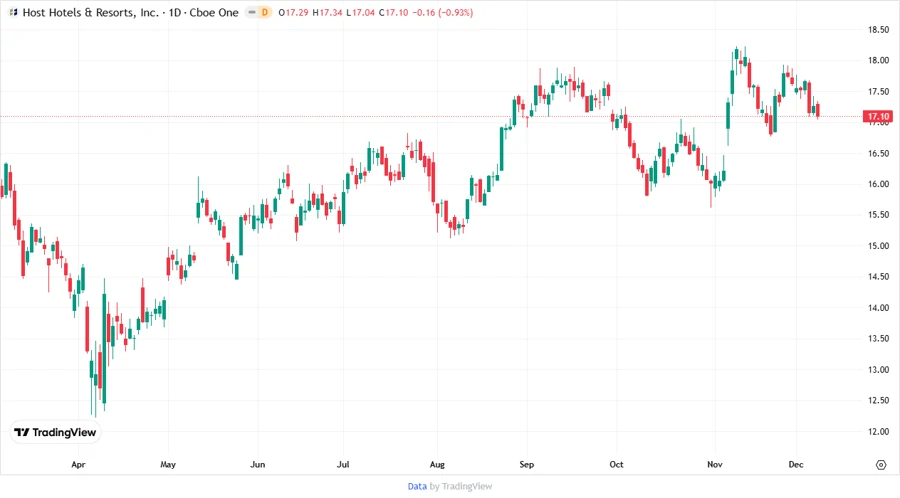Click the 'Jul' time axis label

343,464
